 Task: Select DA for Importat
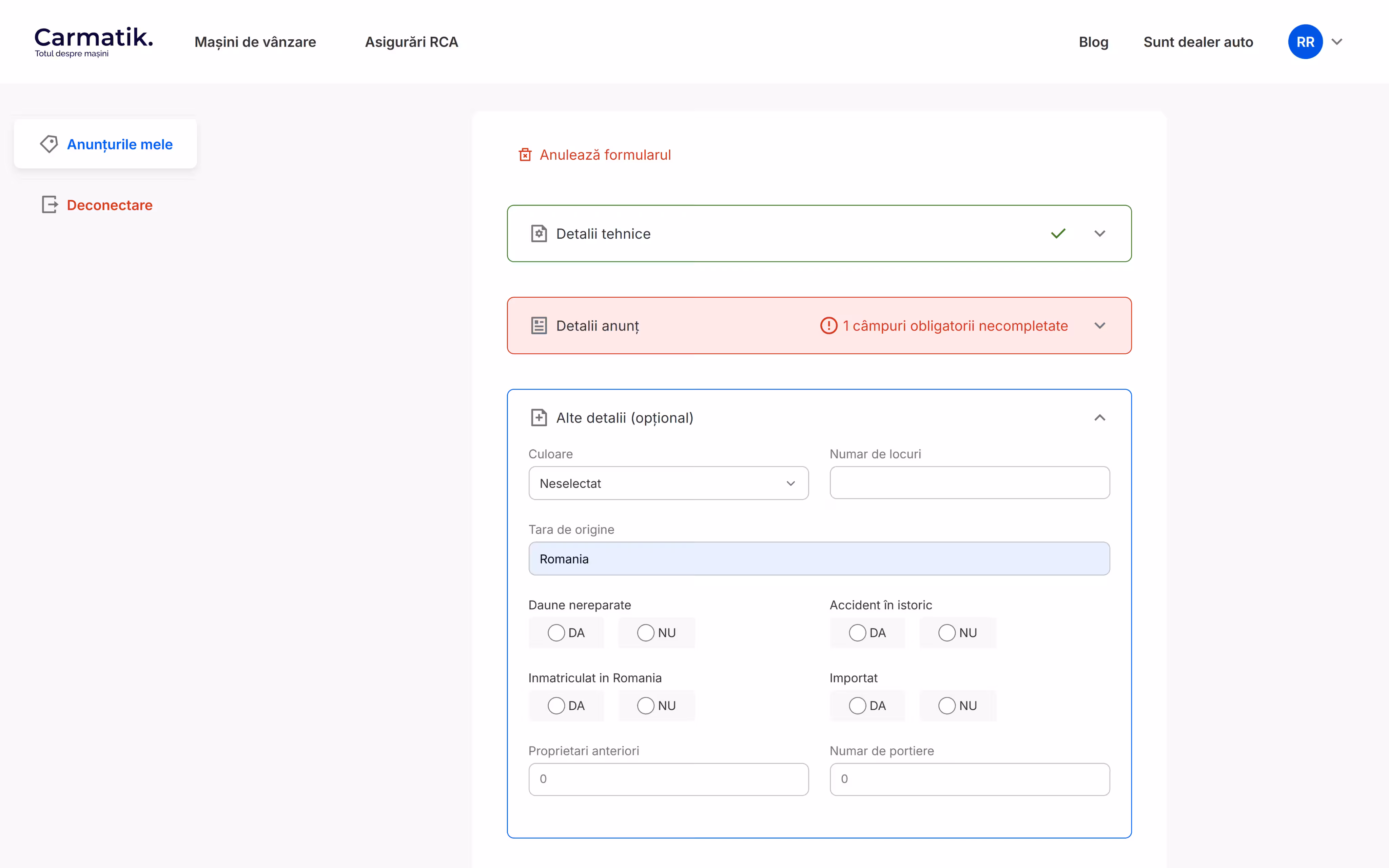(867, 706)
